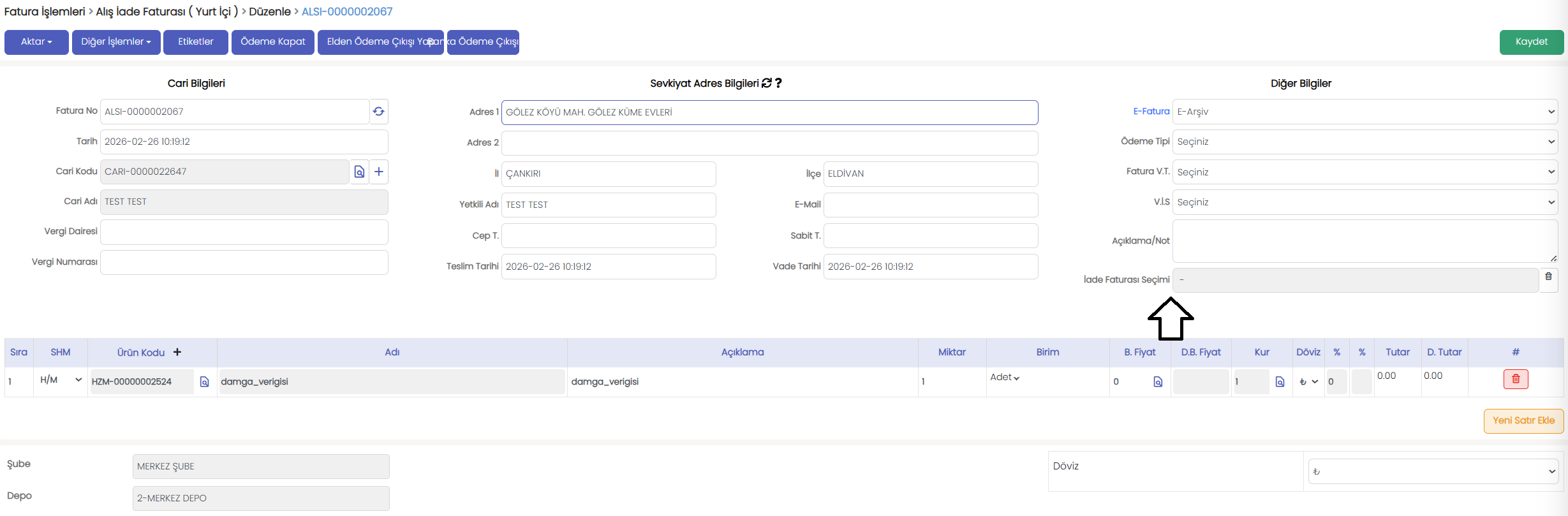The image size is (1568, 516).
Task: Open the E-Fatura dropdown showing E-Arşiv
Action: pos(1365,112)
